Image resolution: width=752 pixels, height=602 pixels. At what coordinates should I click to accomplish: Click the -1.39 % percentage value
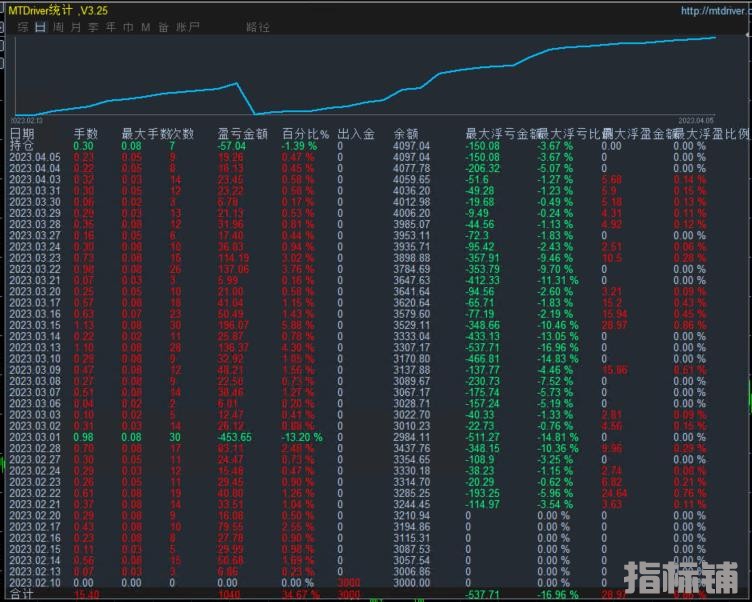click(x=299, y=146)
